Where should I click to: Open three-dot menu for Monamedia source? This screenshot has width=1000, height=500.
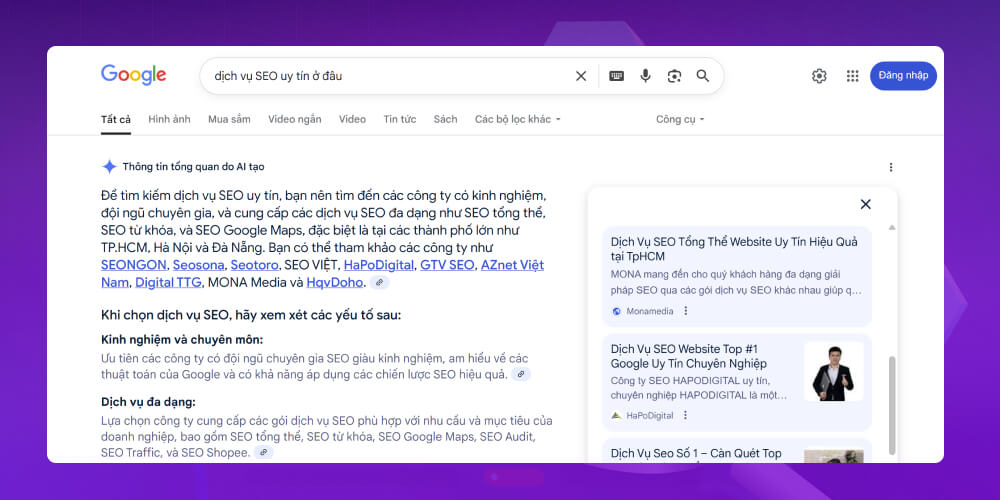click(686, 311)
